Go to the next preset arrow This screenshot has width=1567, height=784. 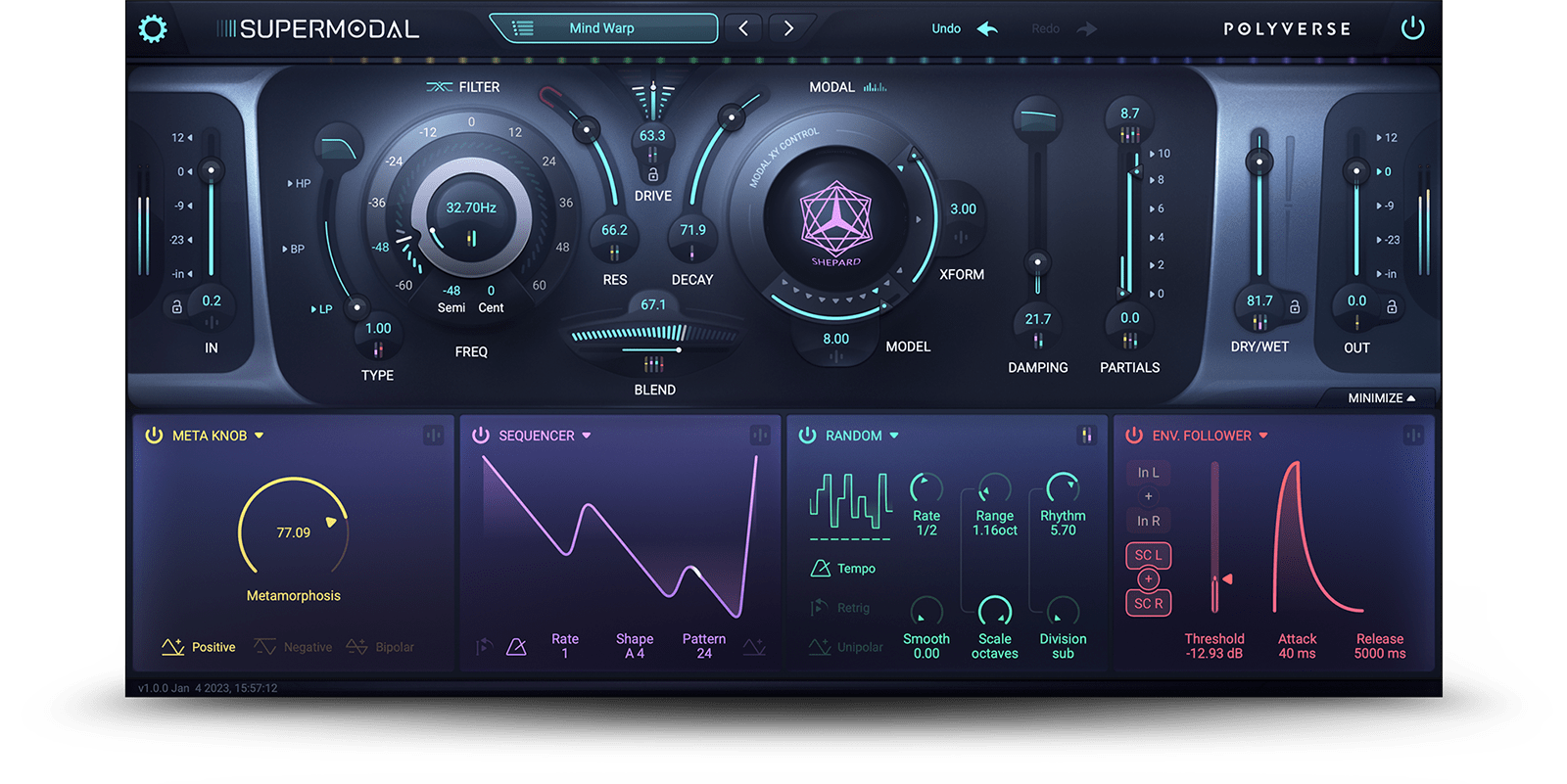788,28
